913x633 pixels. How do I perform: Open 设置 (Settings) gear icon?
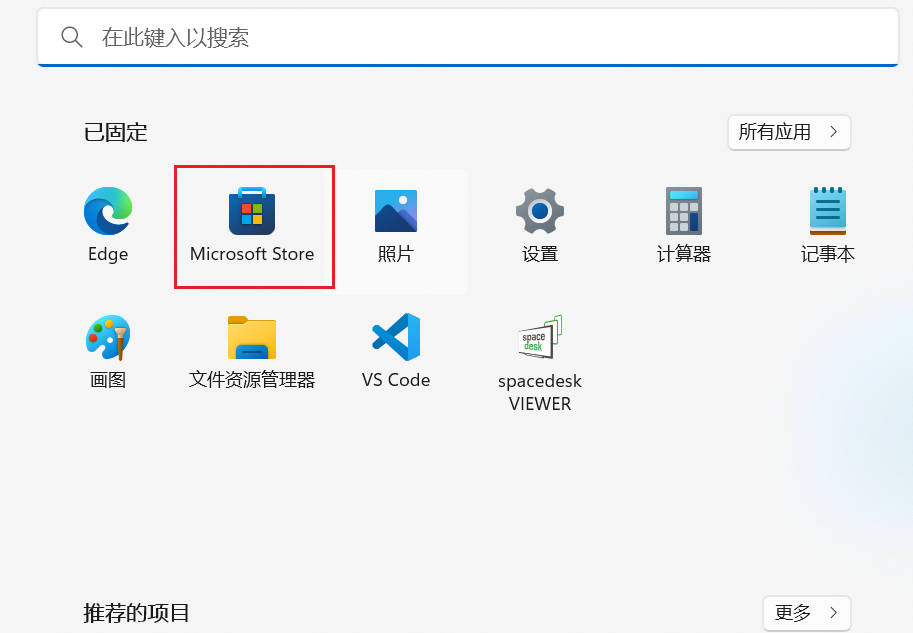(x=540, y=211)
